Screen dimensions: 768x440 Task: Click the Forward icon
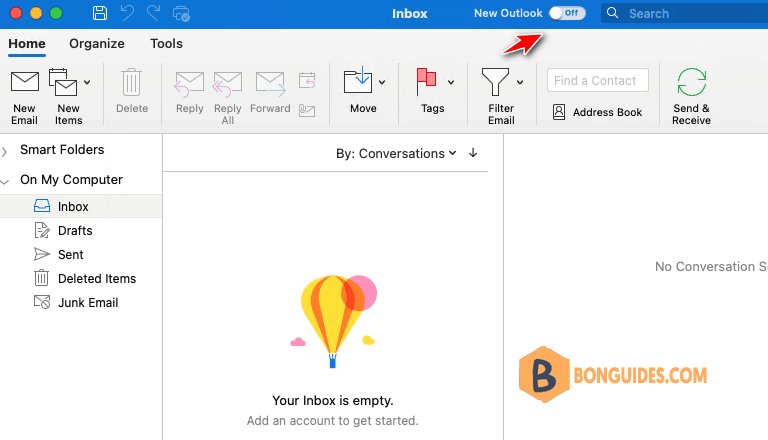point(270,83)
